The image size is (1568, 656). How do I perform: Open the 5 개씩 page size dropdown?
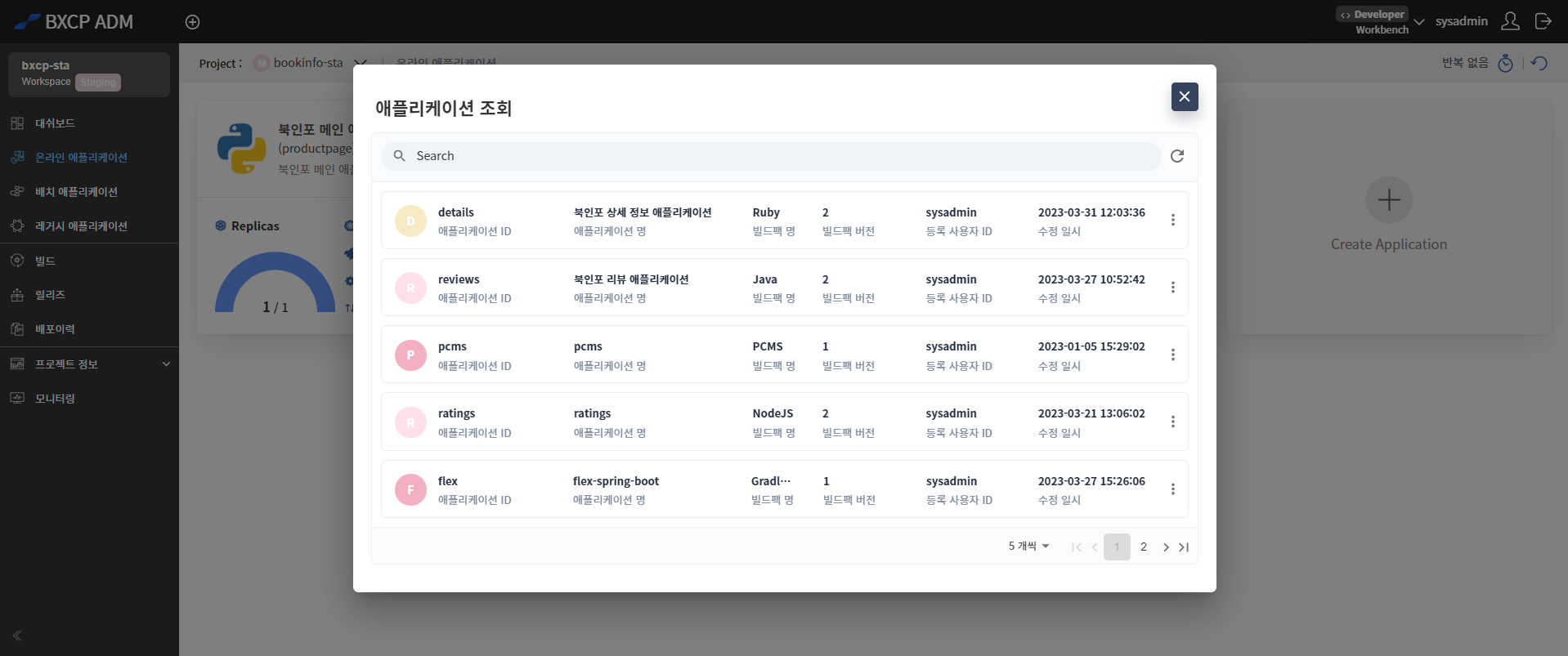(x=1028, y=547)
